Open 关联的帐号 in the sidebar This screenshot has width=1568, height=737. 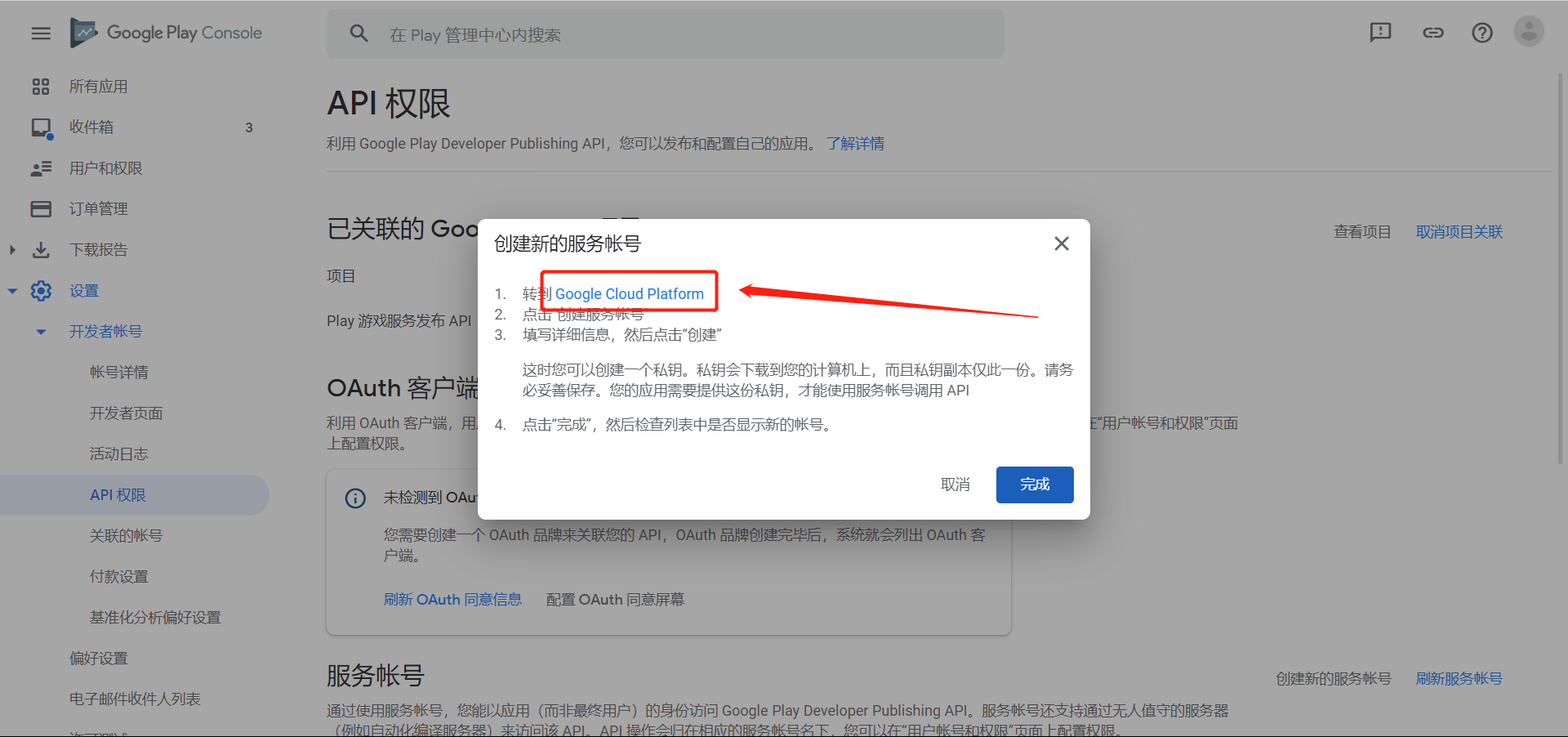point(127,536)
